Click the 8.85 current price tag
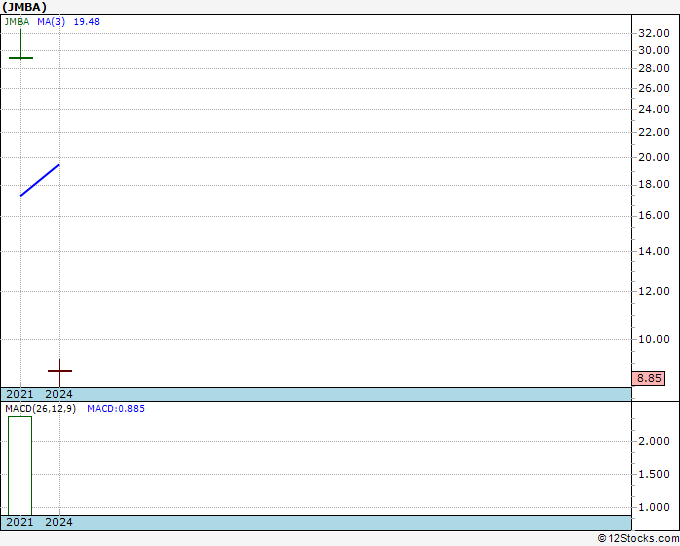This screenshot has width=680, height=546. click(648, 378)
